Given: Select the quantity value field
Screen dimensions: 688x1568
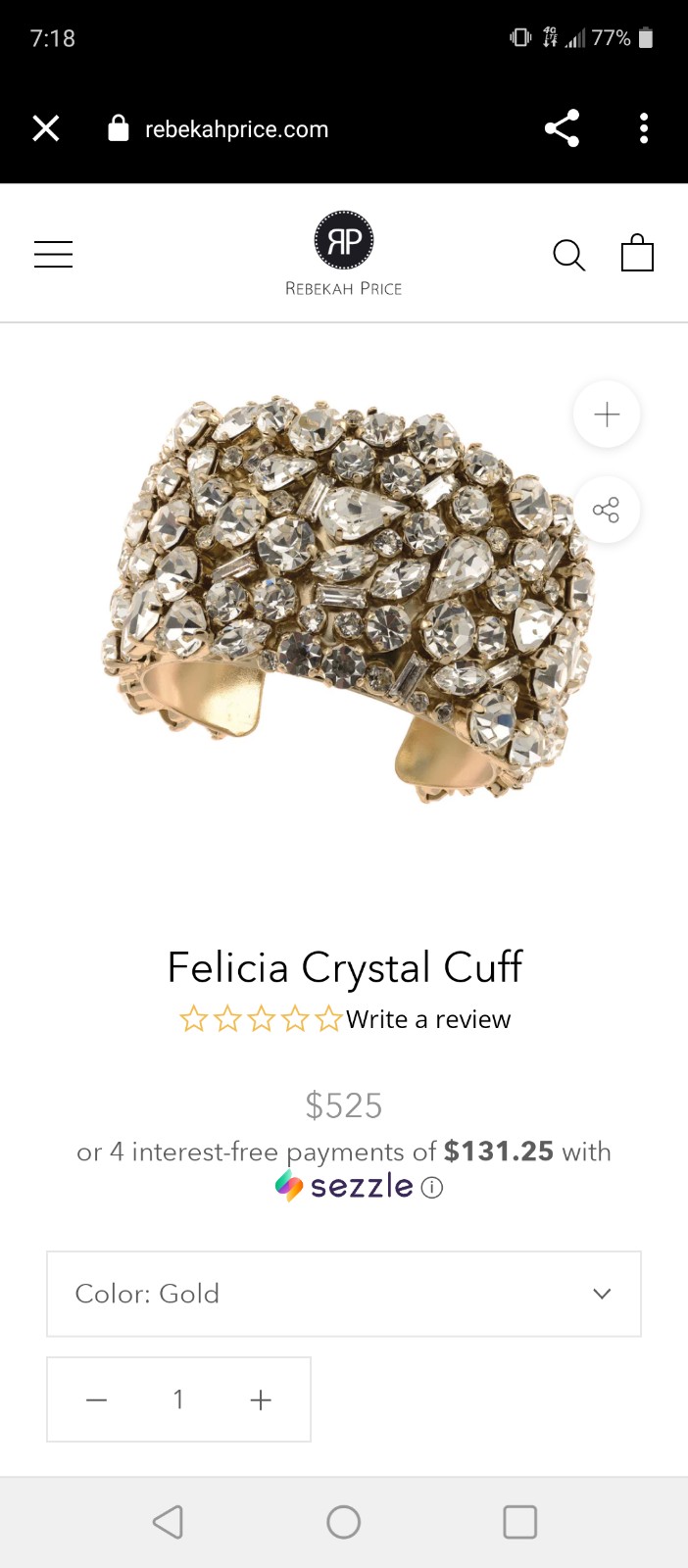Looking at the screenshot, I should pos(178,1399).
